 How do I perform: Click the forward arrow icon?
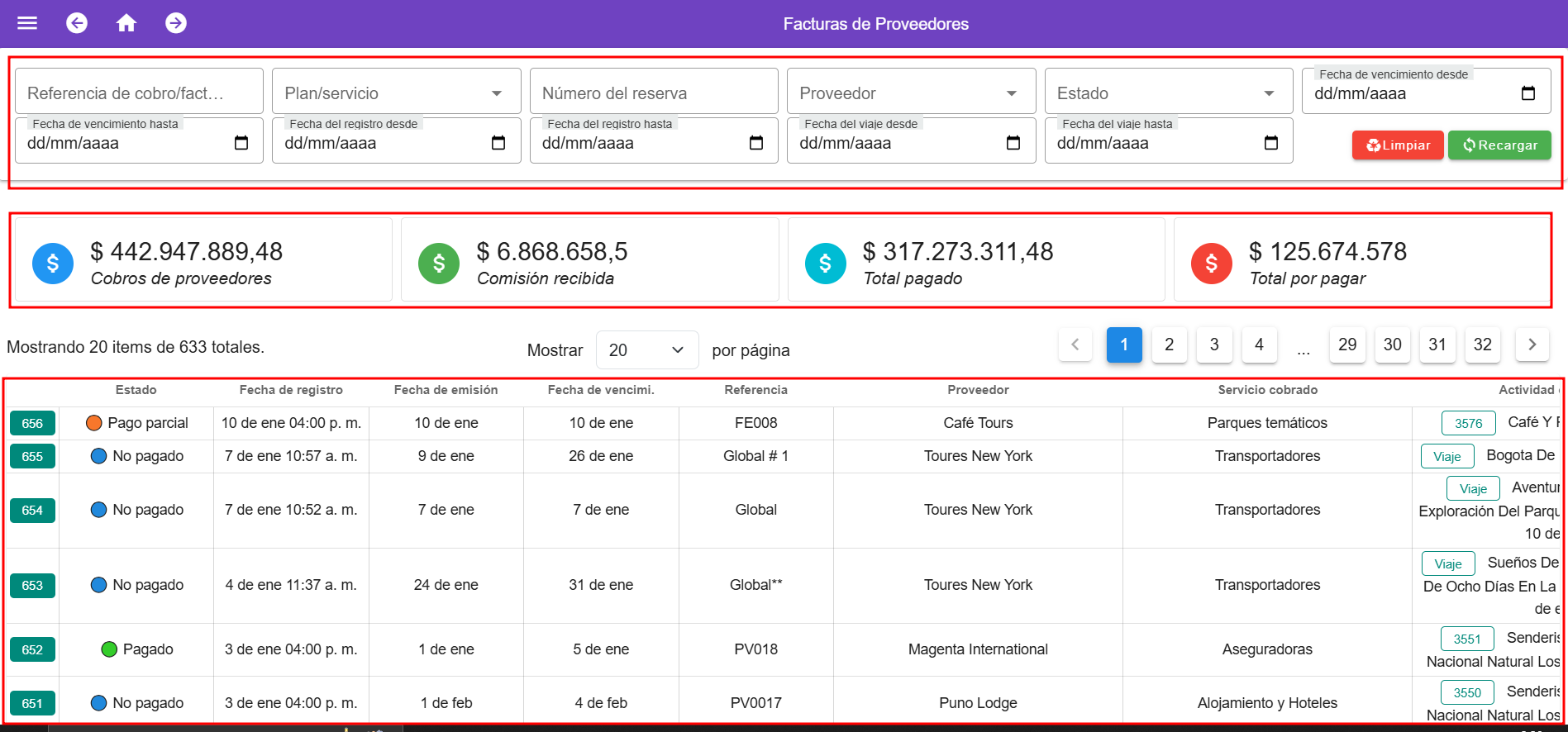(x=175, y=23)
